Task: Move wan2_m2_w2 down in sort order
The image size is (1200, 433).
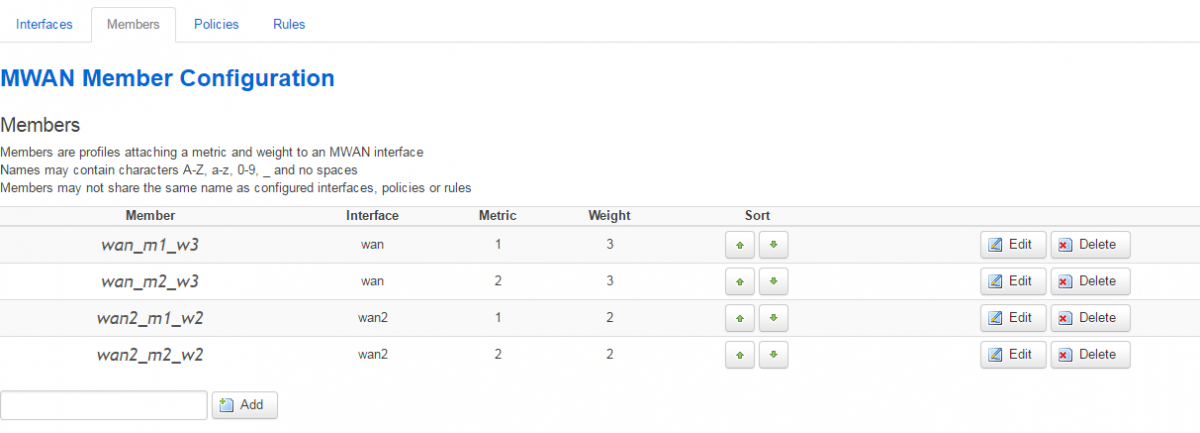Action: pos(773,355)
